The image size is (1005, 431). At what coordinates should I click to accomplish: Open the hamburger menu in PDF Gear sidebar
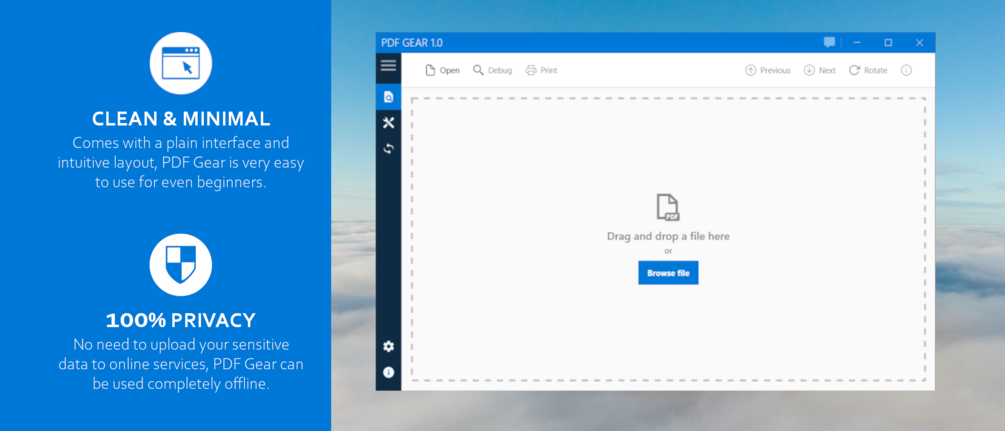click(388, 65)
